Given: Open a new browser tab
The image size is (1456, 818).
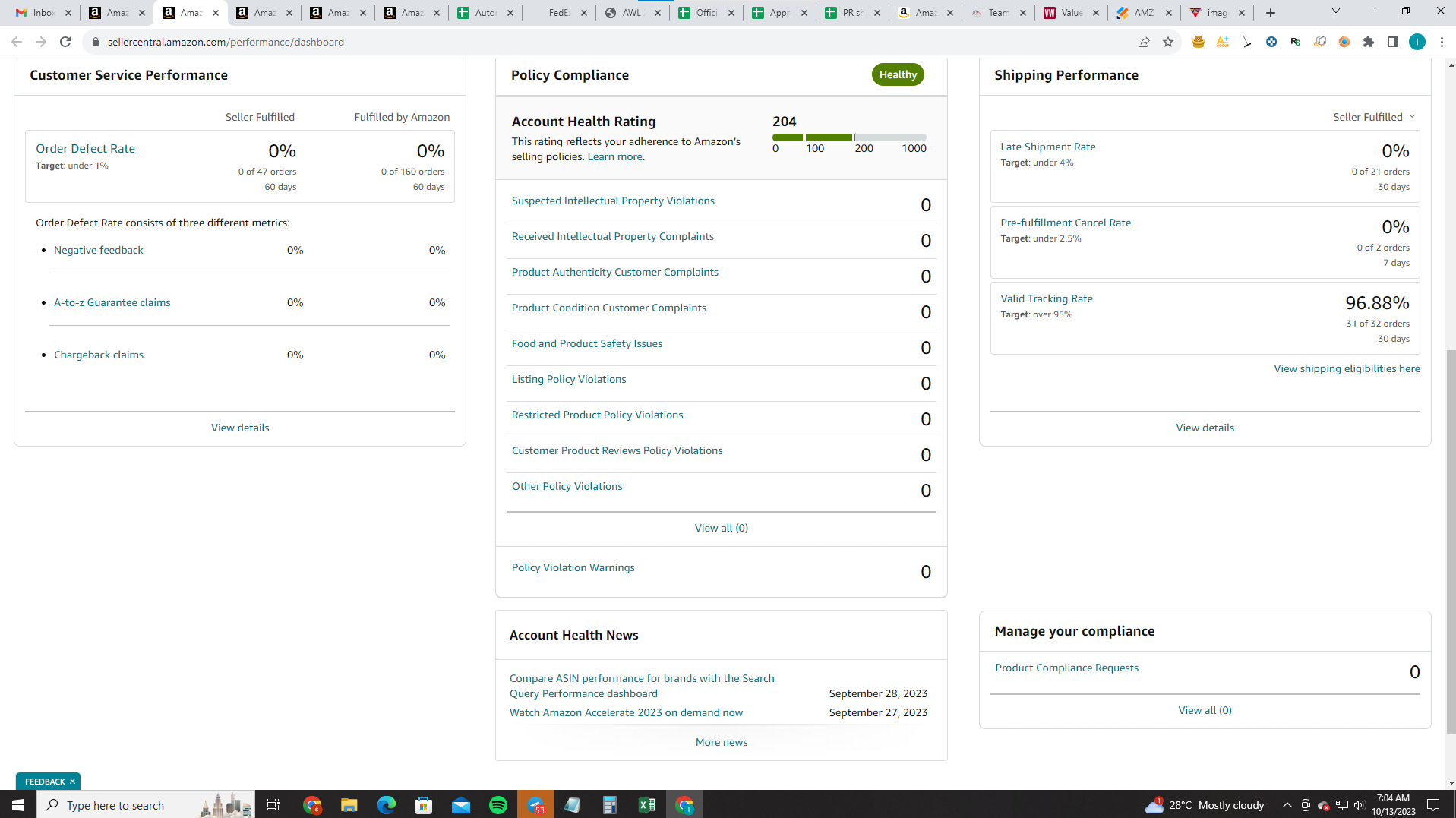Looking at the screenshot, I should point(1271,13).
